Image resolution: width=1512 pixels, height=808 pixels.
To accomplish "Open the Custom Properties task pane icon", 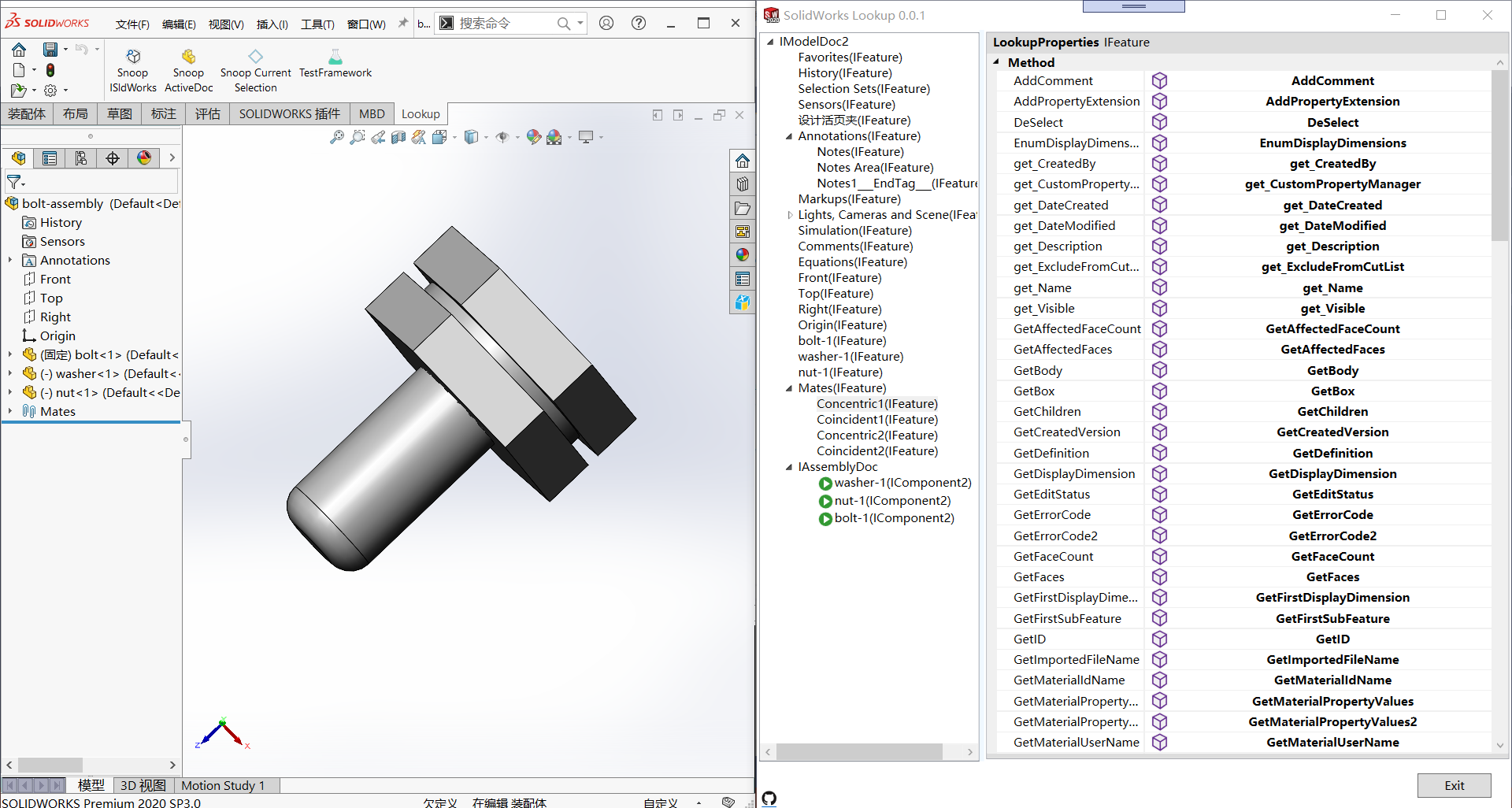I will click(743, 279).
